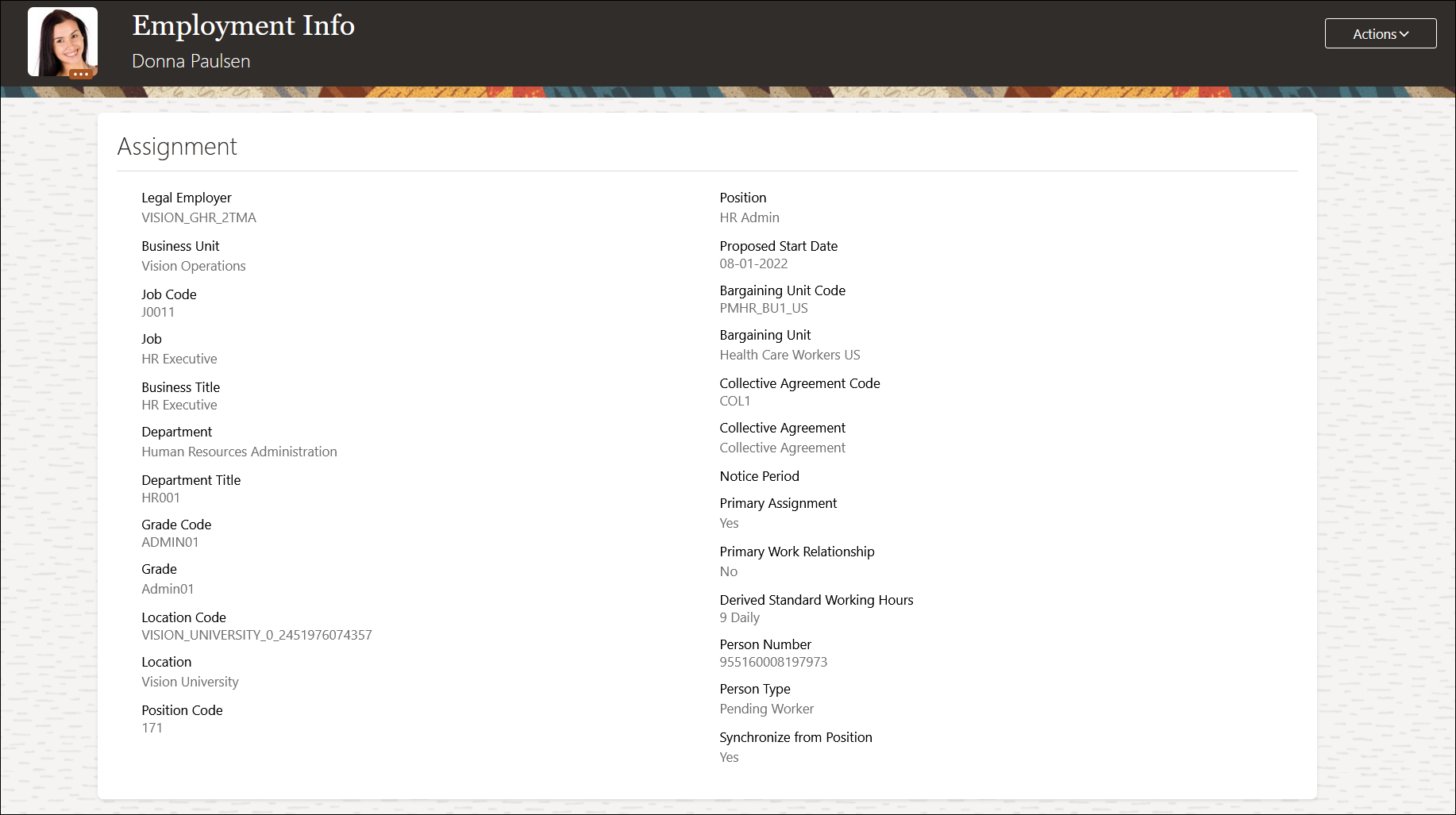
Task: Click the Synchronize from Position label
Action: click(x=795, y=737)
